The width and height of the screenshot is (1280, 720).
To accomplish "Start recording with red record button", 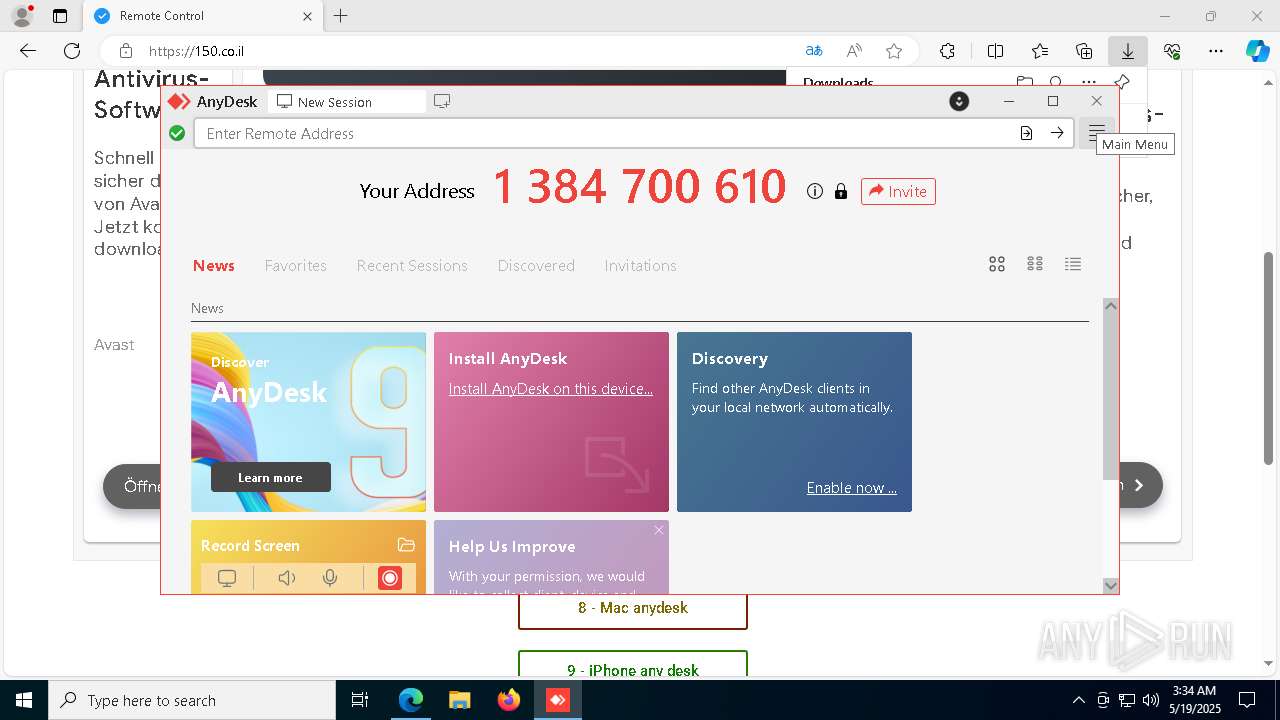I will [x=390, y=578].
